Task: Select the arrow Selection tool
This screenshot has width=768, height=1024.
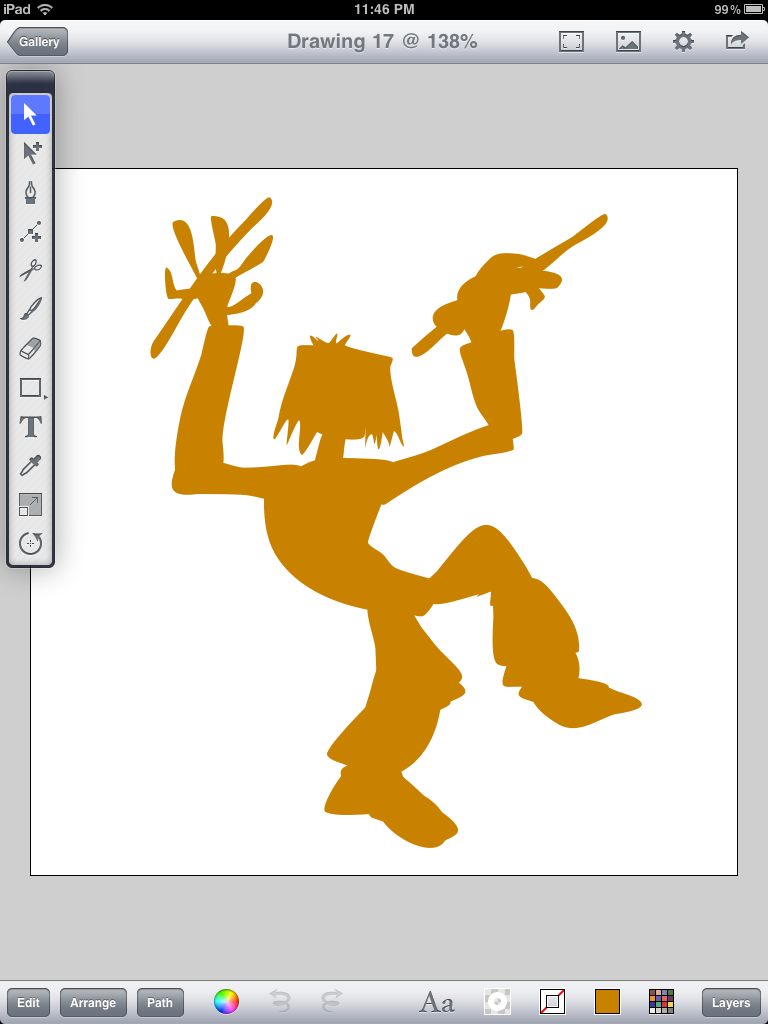Action: click(x=30, y=114)
